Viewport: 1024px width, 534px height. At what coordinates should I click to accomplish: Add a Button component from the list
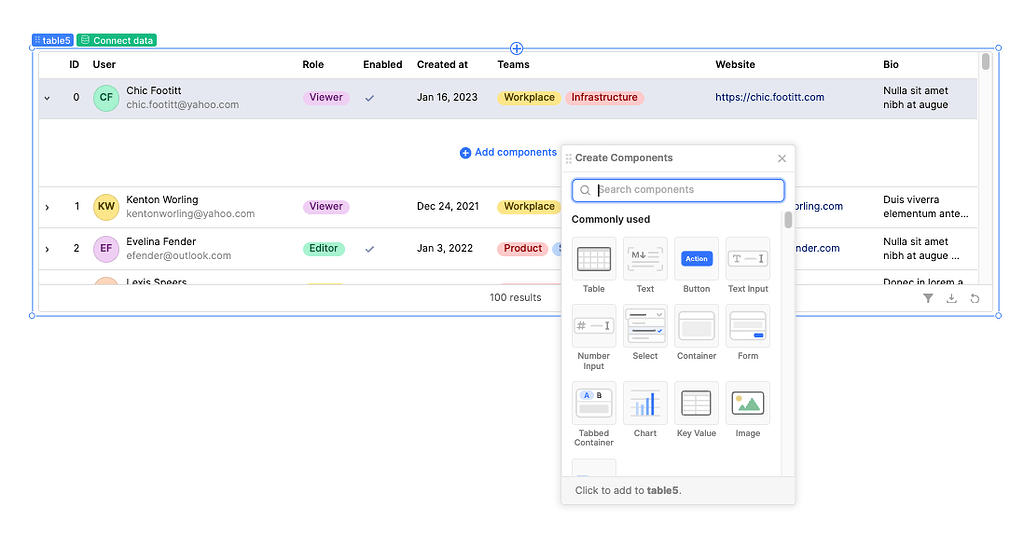coord(696,260)
